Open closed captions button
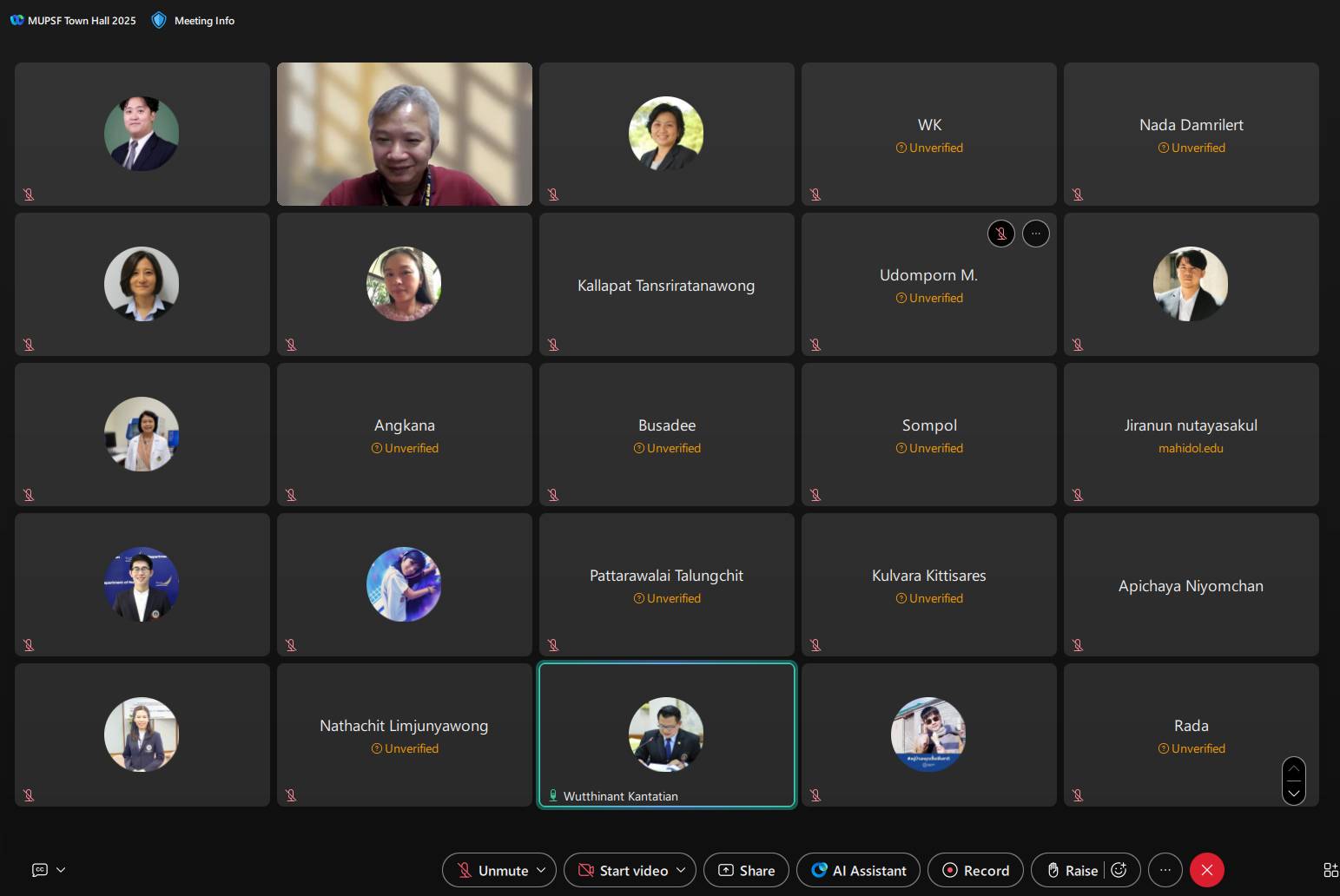The image size is (1340, 896). [40, 869]
